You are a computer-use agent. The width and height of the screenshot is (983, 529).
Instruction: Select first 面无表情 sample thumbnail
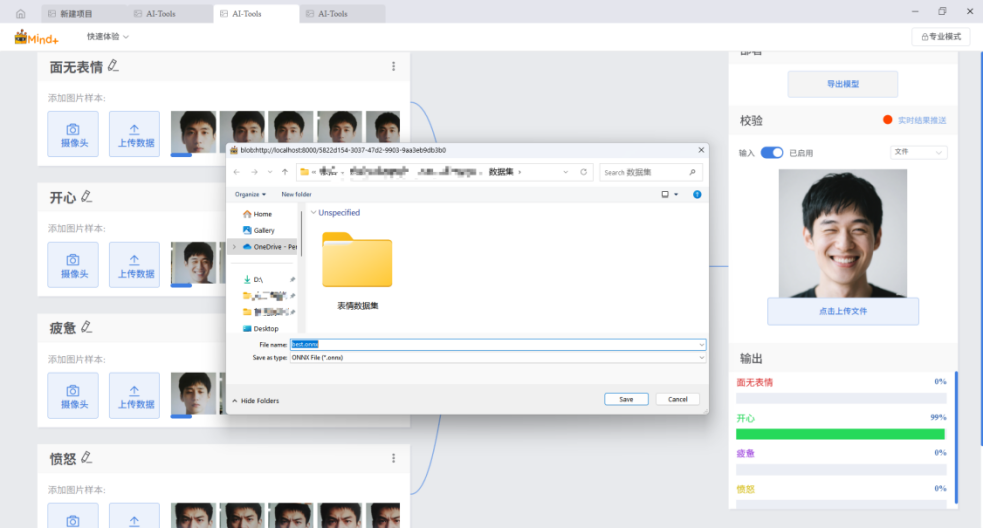[193, 133]
